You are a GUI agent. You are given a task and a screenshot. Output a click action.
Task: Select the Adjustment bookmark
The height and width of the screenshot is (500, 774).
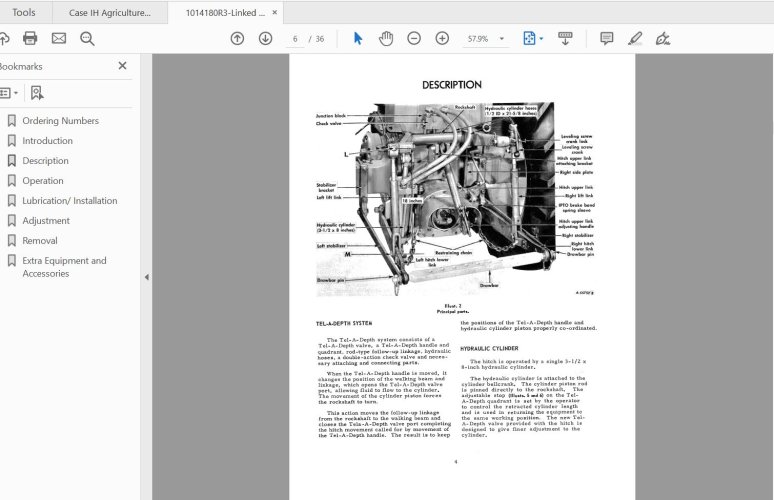(x=46, y=221)
